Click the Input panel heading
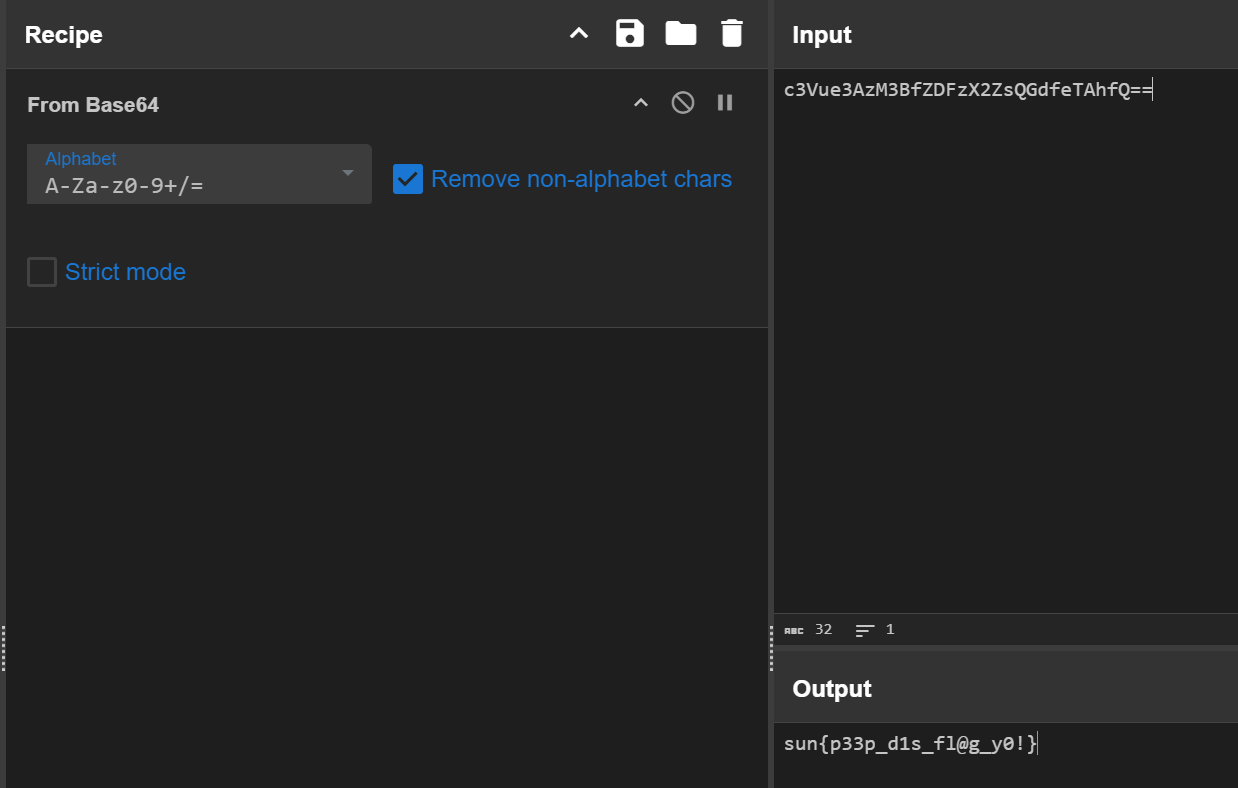Screen dimensions: 1238x788 click(822, 35)
